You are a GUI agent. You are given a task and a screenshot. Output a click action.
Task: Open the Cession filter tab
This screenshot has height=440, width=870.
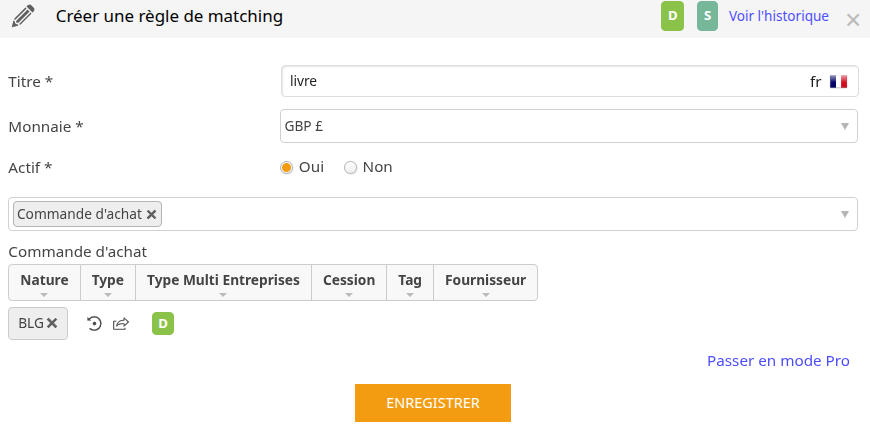coord(349,282)
